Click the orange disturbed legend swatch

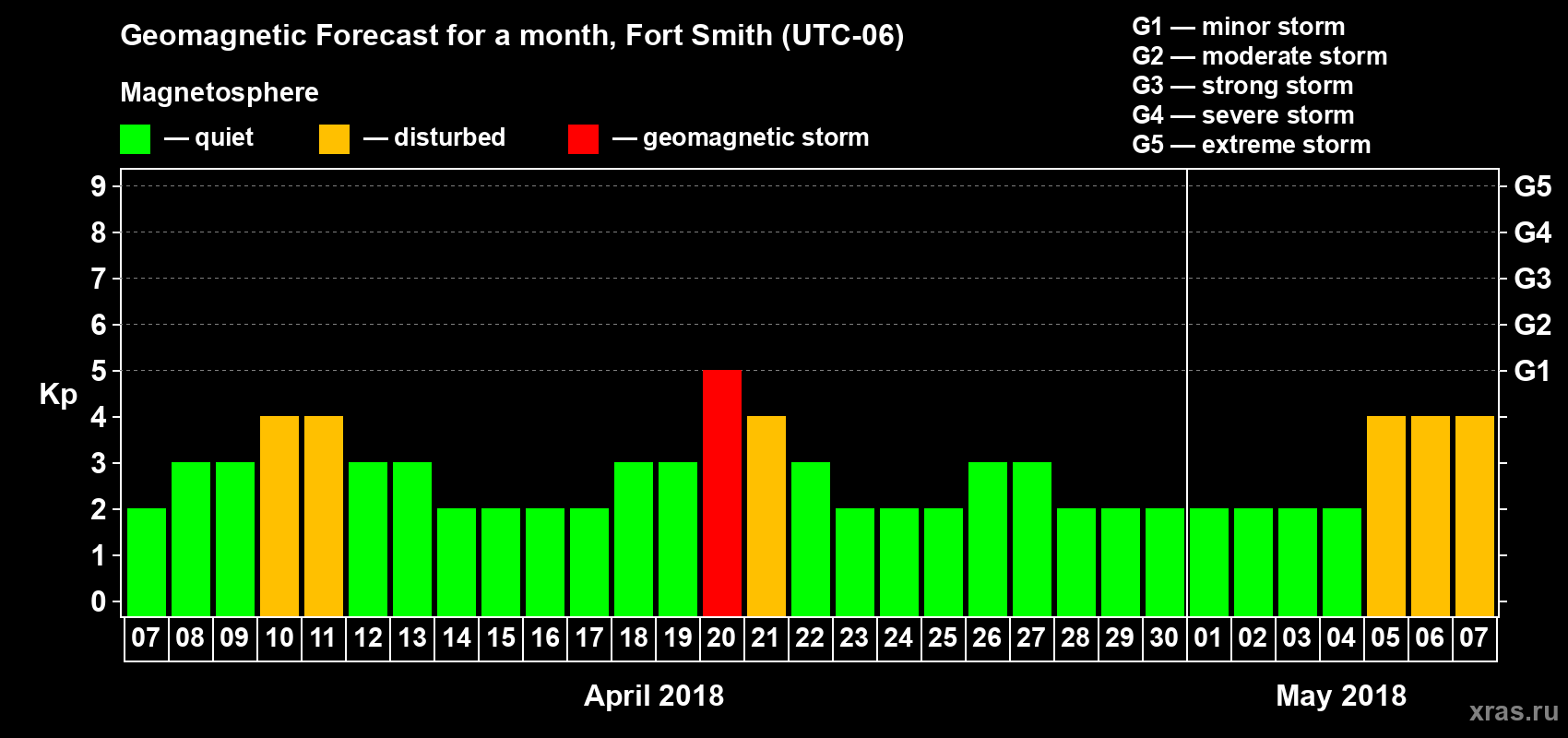(335, 139)
